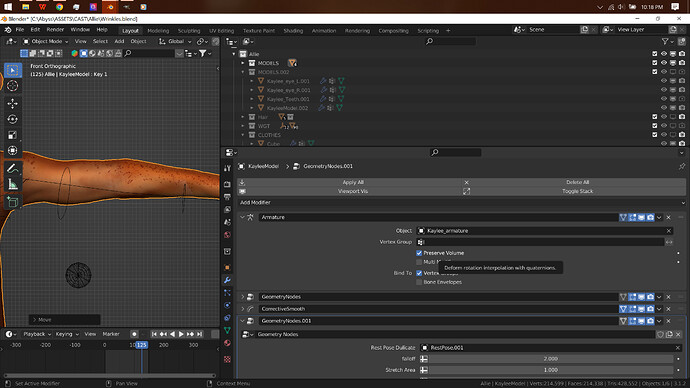
Task: Open the Render menu
Action: coord(55,30)
